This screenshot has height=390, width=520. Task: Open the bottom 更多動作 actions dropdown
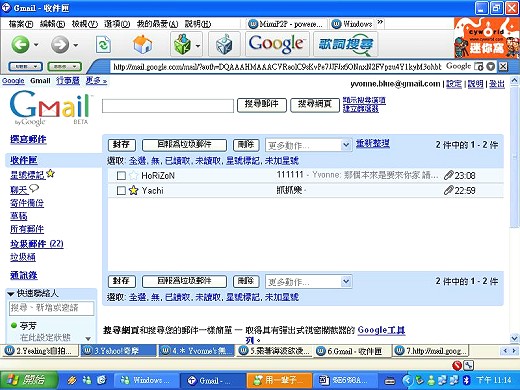(346, 281)
